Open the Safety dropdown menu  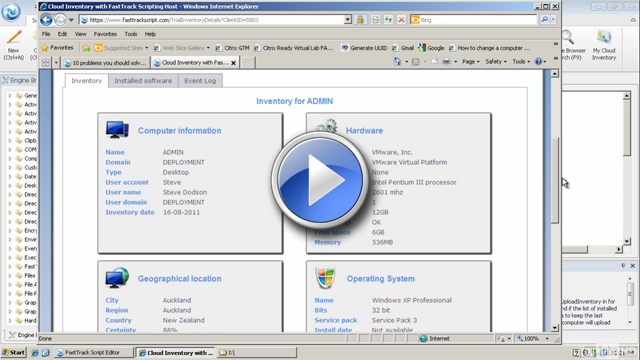point(496,62)
